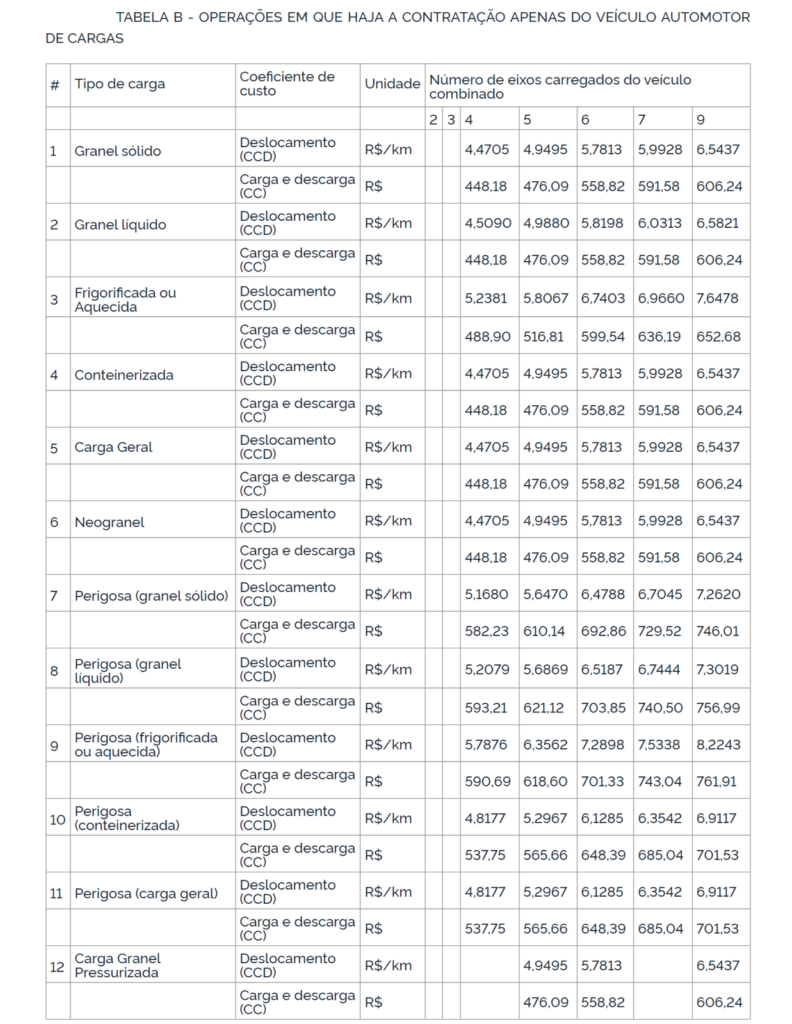
Task: Select the 'Granel sólido' row label
Action: (x=117, y=151)
